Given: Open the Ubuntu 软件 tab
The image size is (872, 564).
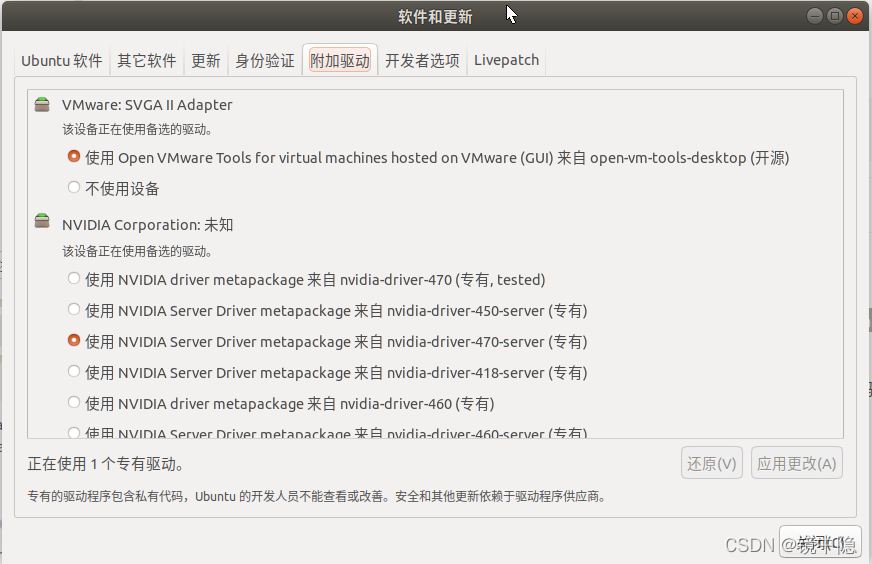Looking at the screenshot, I should 62,60.
